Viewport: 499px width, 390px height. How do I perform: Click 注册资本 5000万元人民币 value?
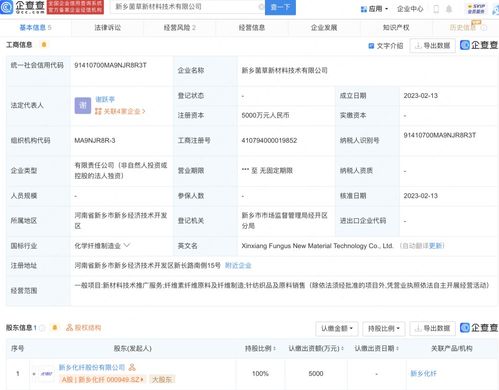point(265,115)
